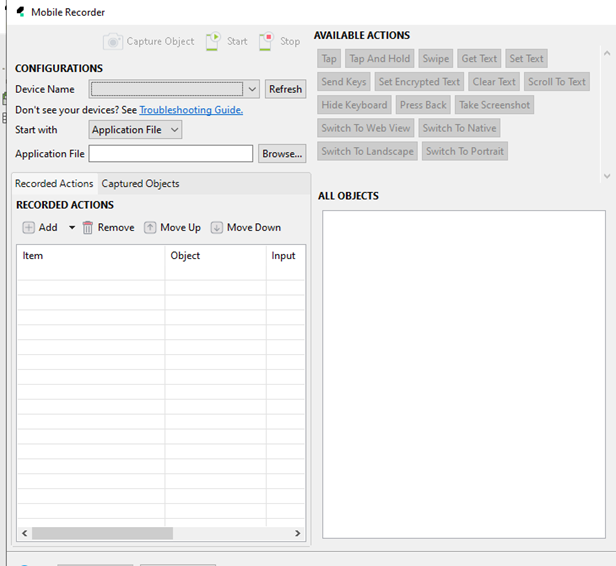Viewport: 616px width, 566px height.
Task: Click the Object column header
Action: pyautogui.click(x=215, y=256)
